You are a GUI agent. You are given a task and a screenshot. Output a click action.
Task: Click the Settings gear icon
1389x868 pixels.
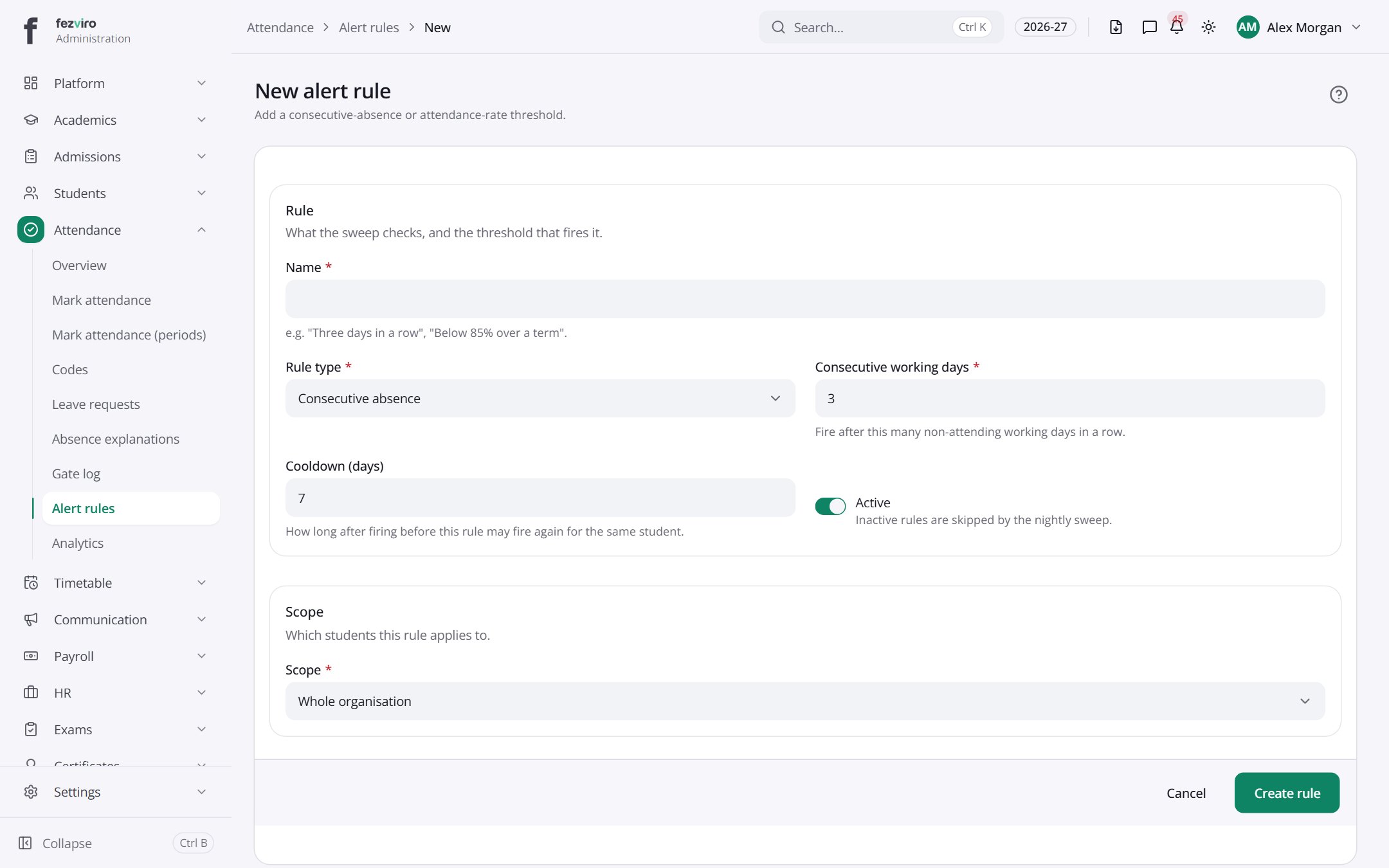(31, 791)
